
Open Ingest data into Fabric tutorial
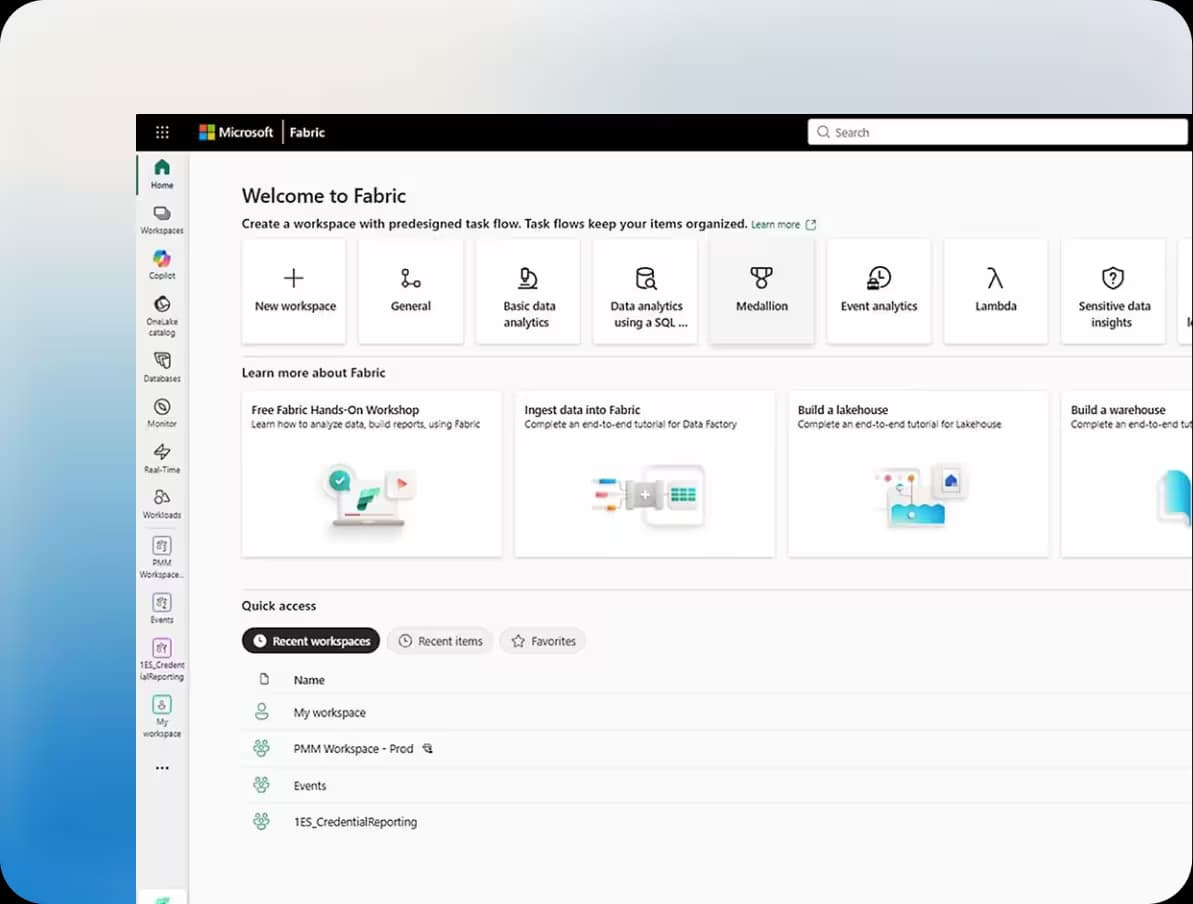click(x=644, y=474)
